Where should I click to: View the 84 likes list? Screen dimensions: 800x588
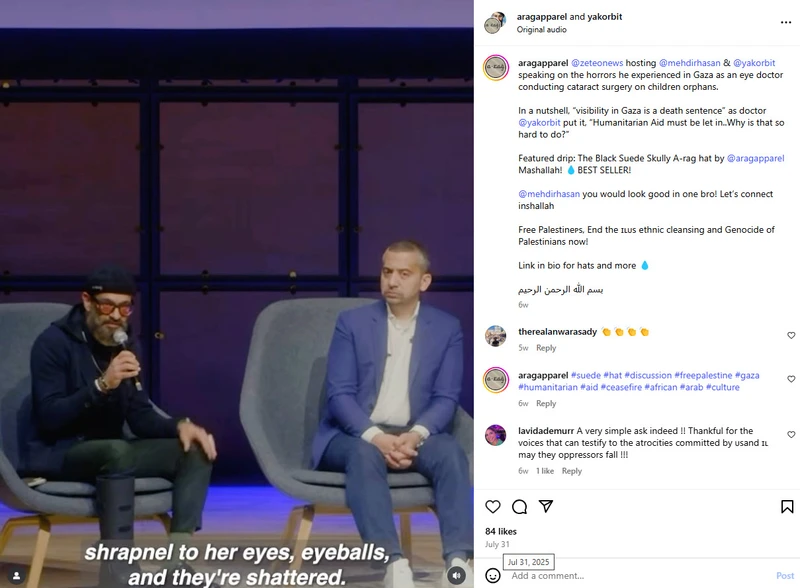(501, 531)
